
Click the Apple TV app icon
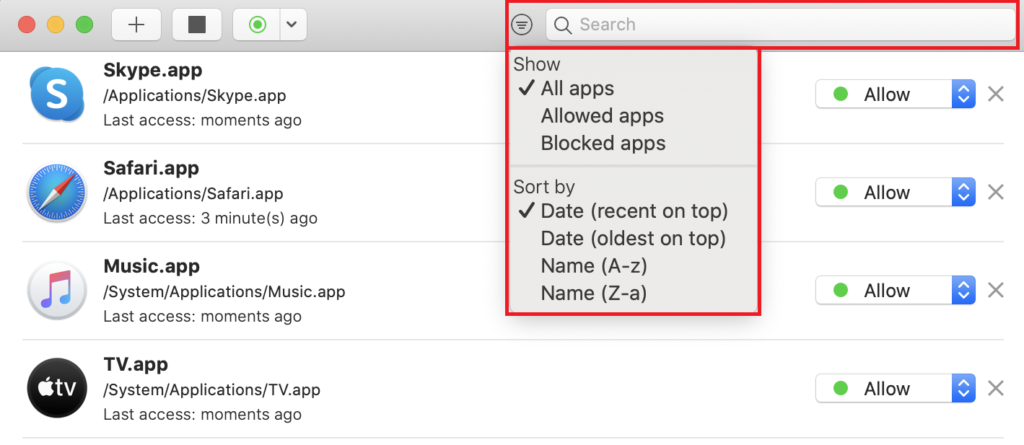54,388
